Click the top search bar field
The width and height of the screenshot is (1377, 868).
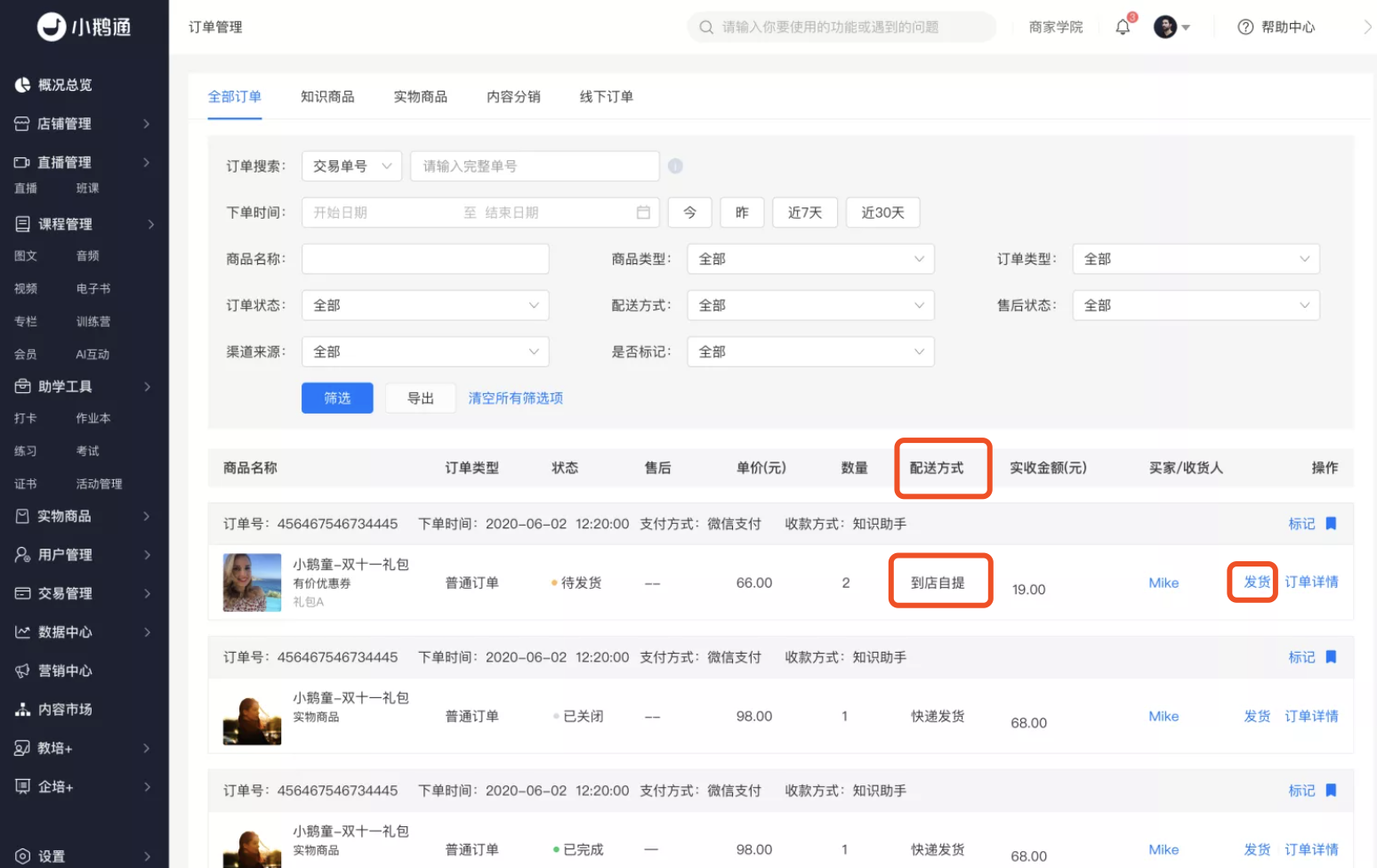click(x=841, y=27)
